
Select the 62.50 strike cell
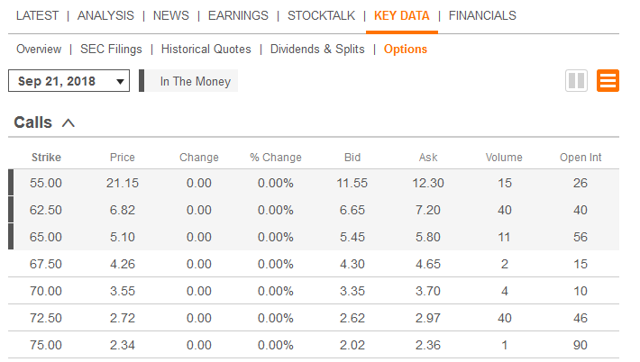46,210
